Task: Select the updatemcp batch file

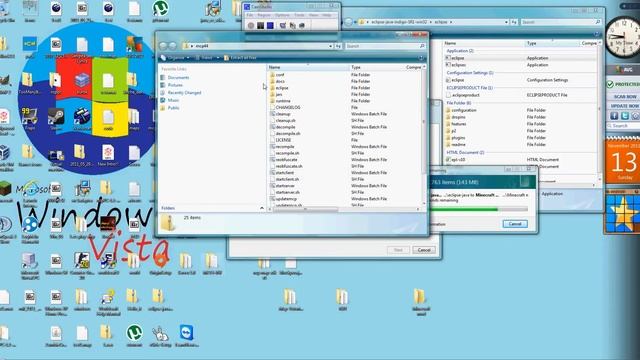Action: coord(284,199)
